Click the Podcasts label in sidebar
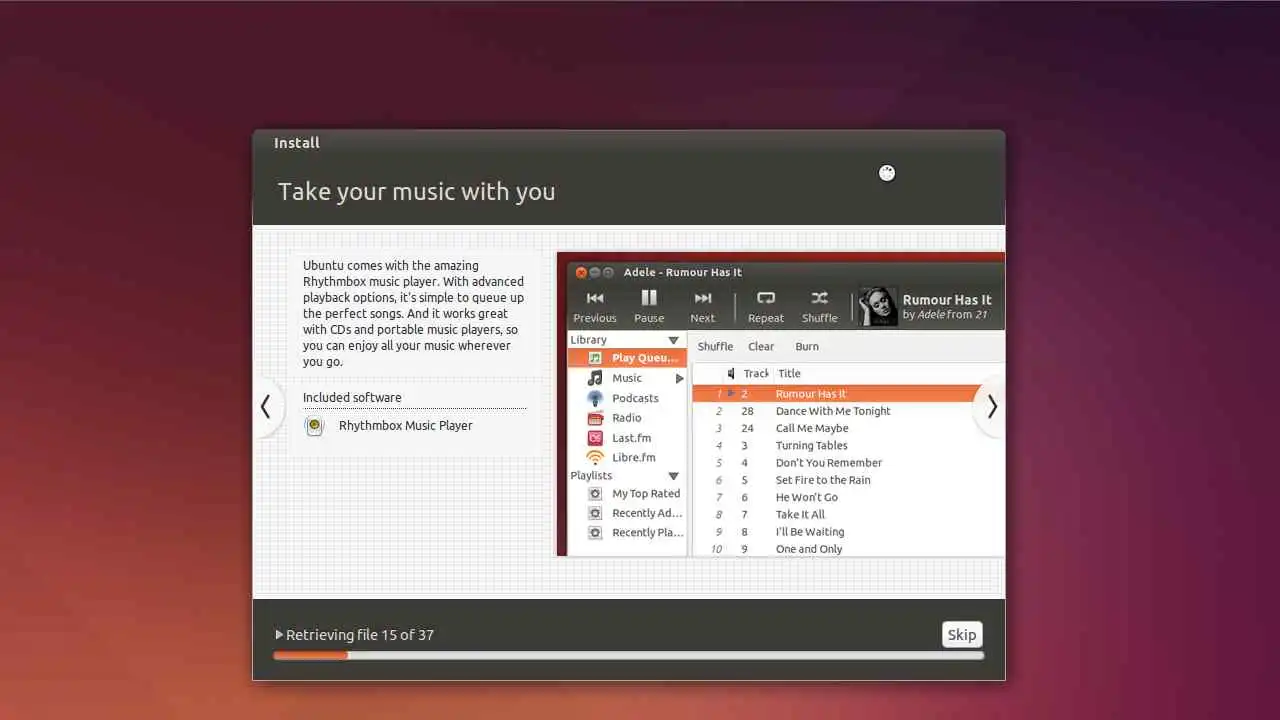This screenshot has height=720, width=1280. [635, 398]
